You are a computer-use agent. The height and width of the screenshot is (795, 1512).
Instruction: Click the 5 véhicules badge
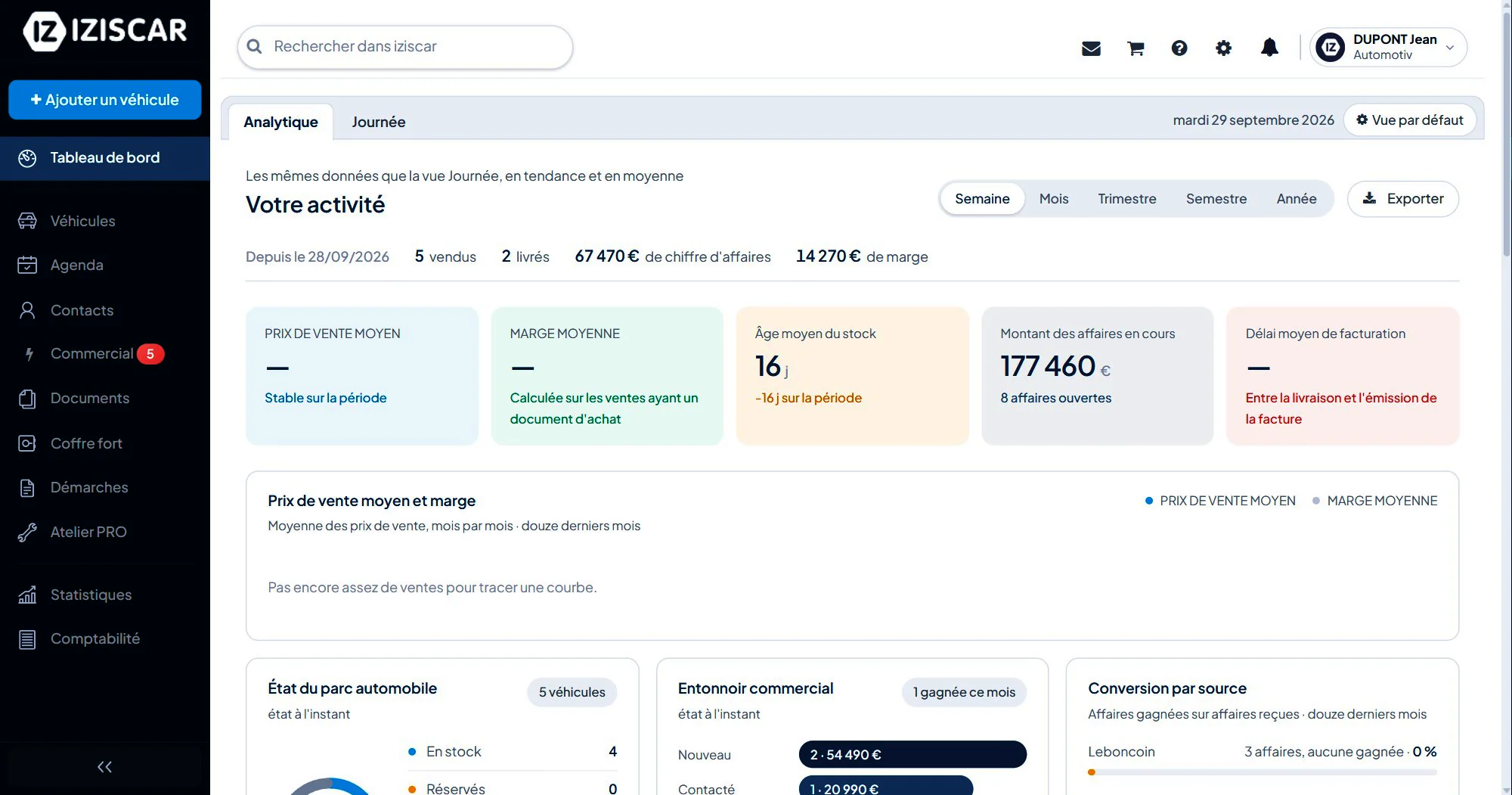coord(572,692)
